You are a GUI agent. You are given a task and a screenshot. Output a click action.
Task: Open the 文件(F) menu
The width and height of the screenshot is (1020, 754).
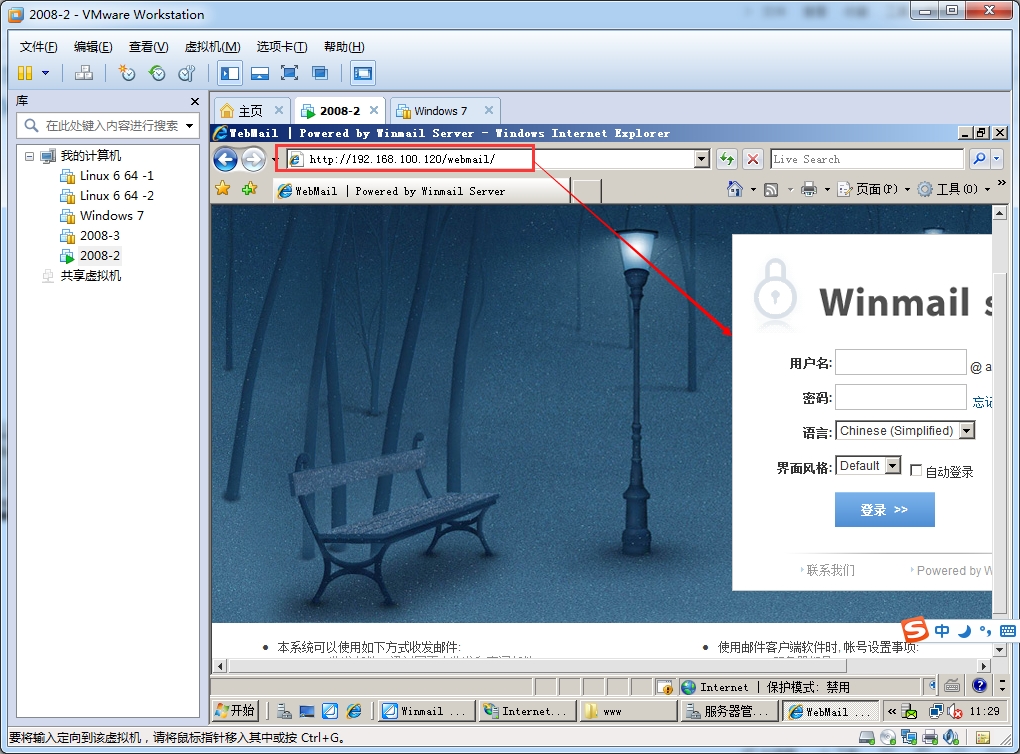pos(38,47)
